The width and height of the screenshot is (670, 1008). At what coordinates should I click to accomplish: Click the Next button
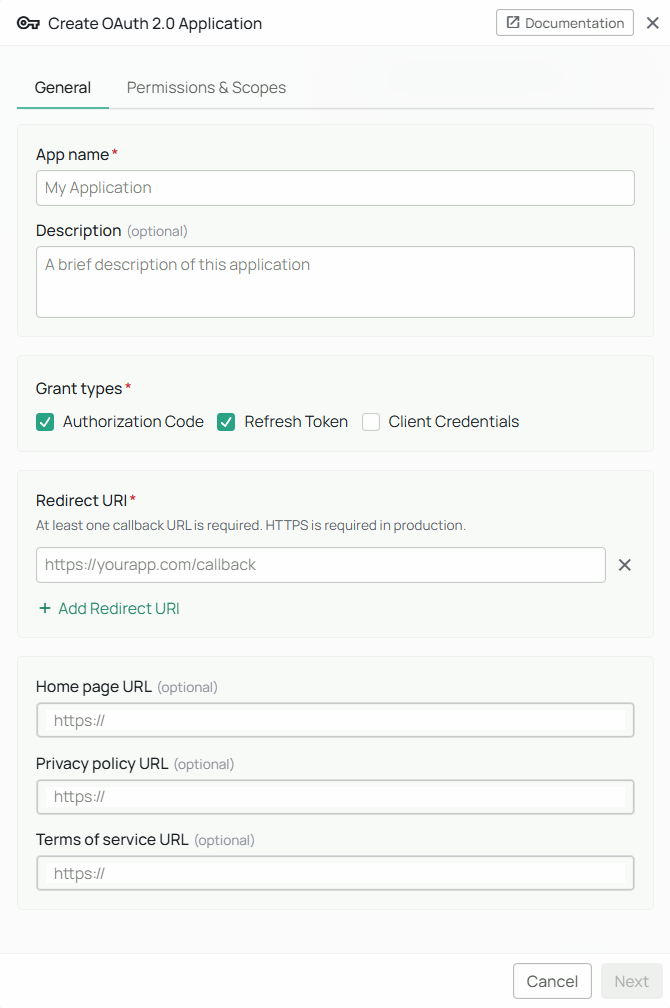click(631, 981)
